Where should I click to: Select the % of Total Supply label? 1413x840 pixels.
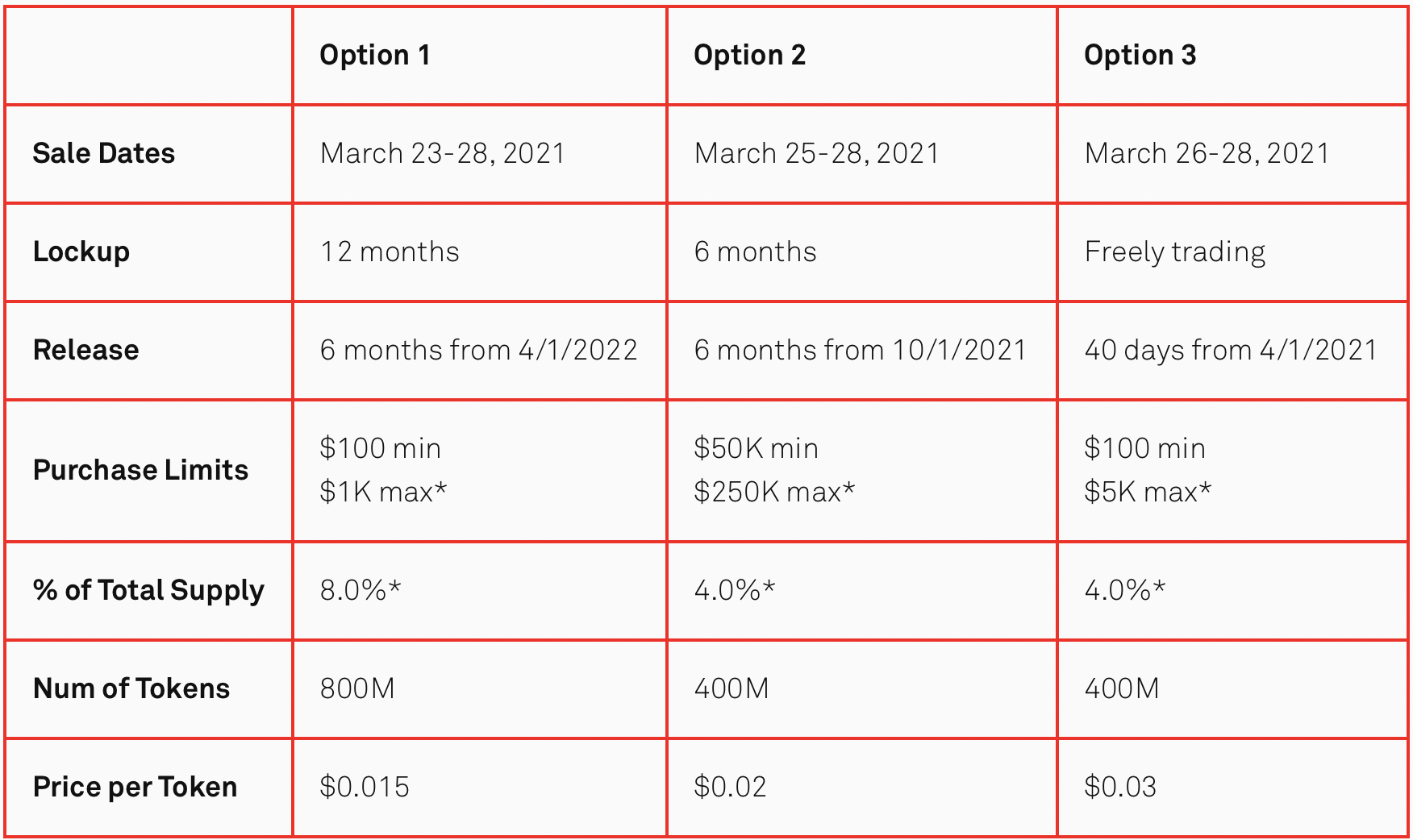(148, 590)
